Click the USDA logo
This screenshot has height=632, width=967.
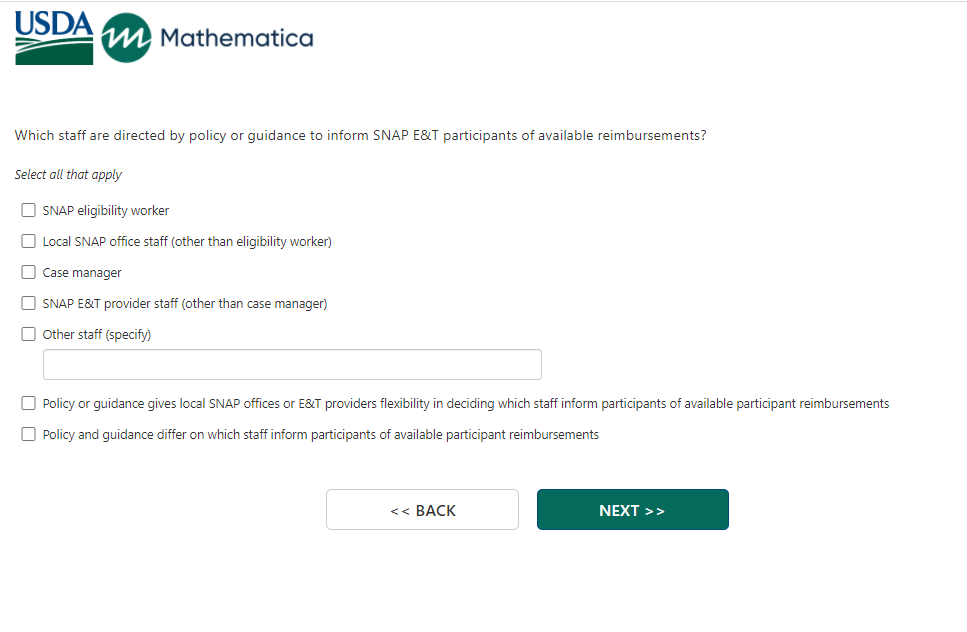pos(54,38)
